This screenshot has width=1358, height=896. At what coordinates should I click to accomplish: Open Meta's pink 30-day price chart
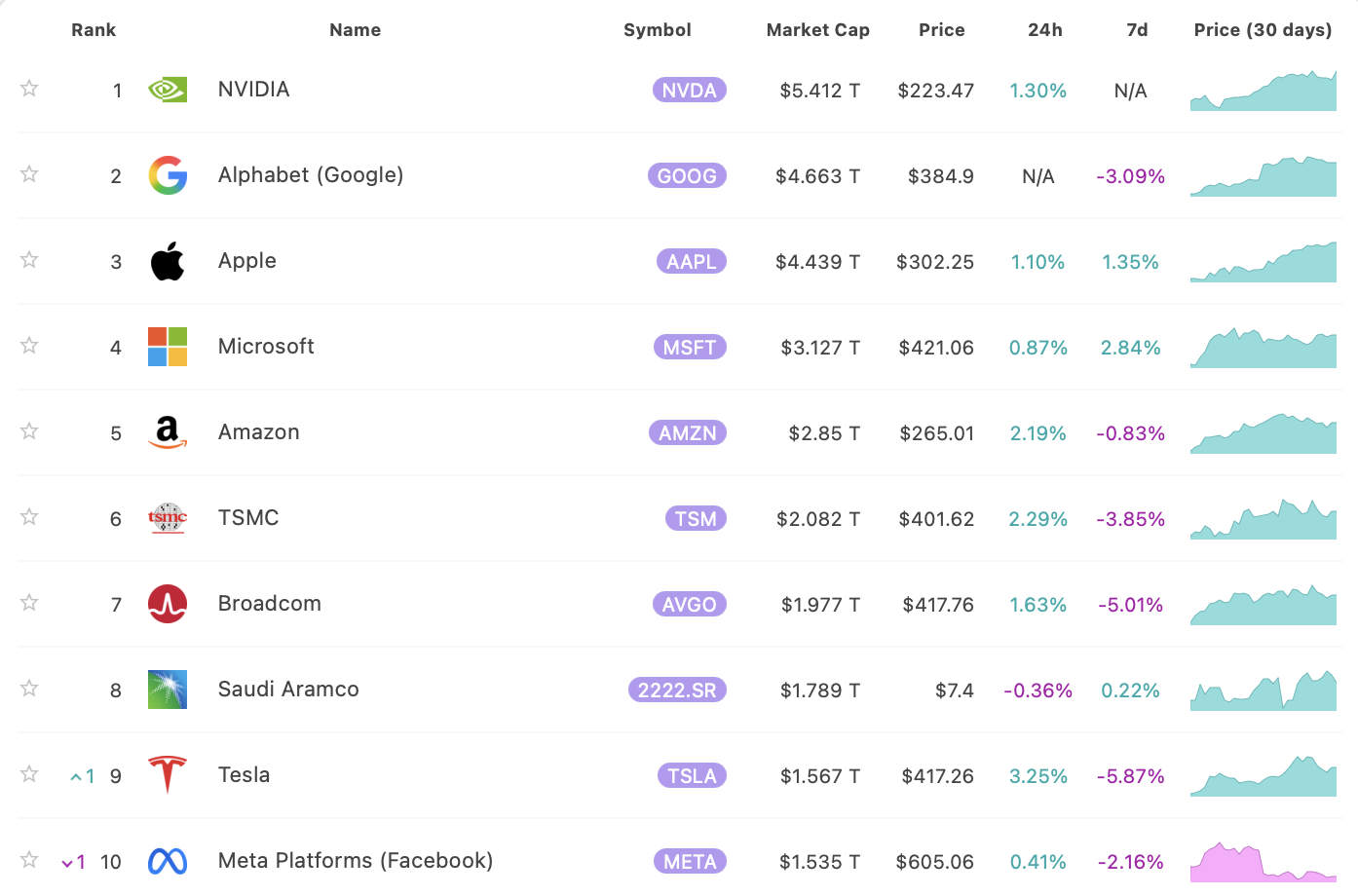[x=1264, y=862]
